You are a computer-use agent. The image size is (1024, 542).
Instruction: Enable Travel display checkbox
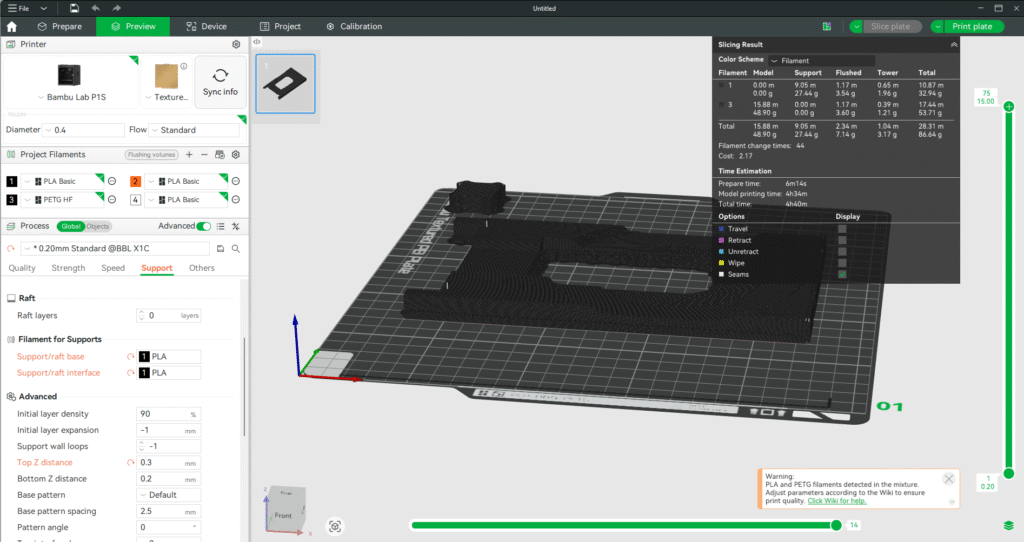[842, 229]
